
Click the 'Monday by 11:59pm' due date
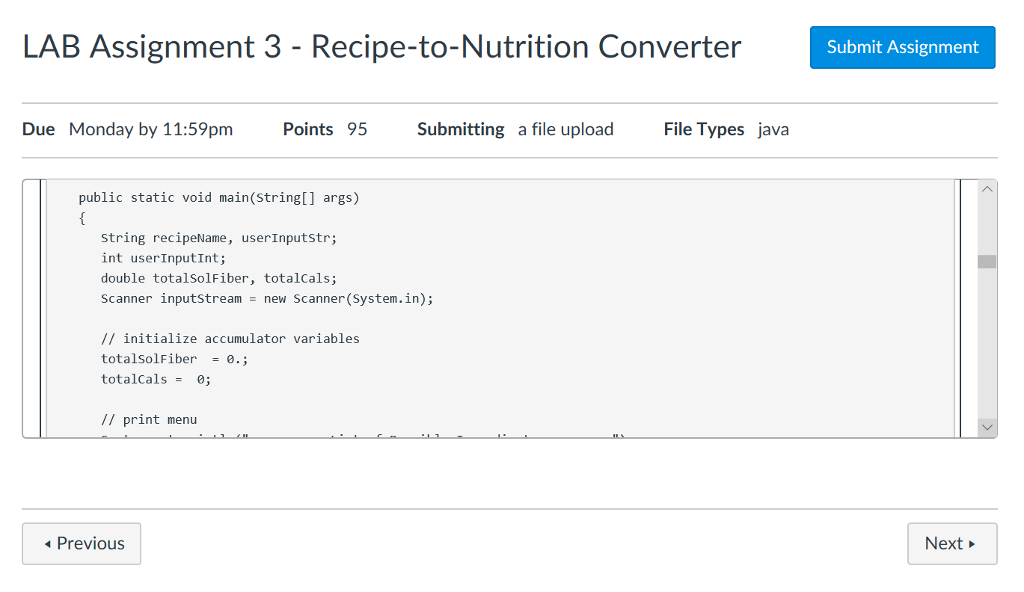(151, 128)
